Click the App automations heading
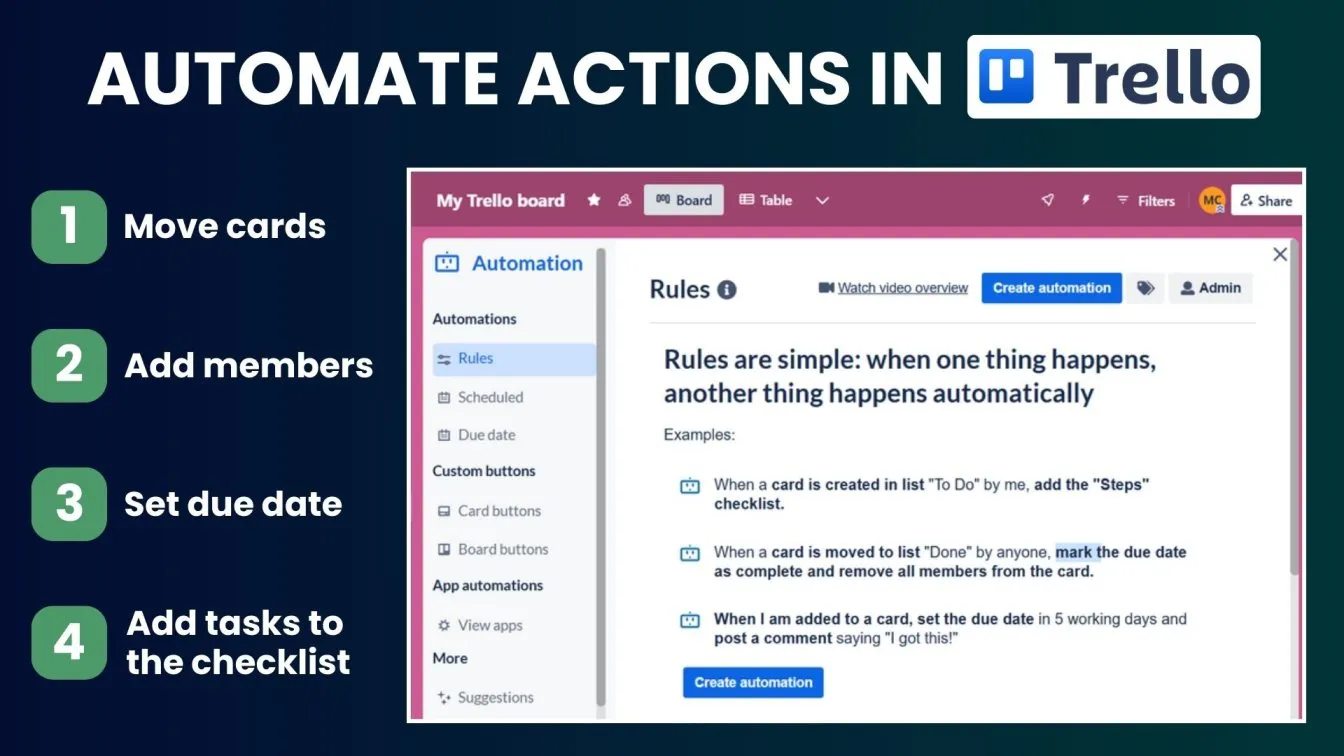 pyautogui.click(x=488, y=586)
